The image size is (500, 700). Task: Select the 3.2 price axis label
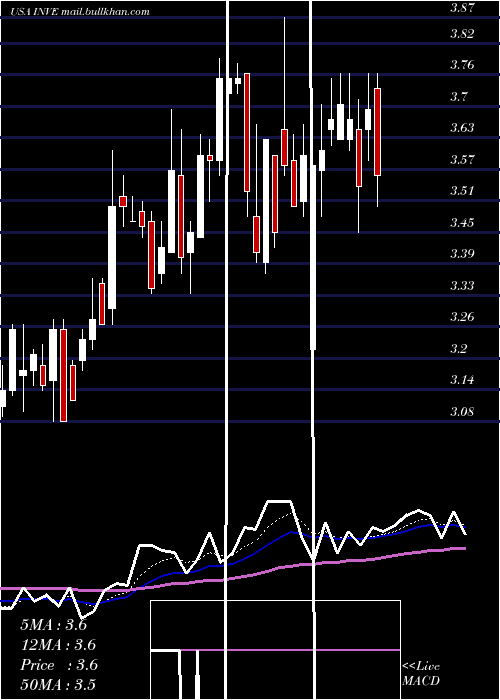[460, 348]
